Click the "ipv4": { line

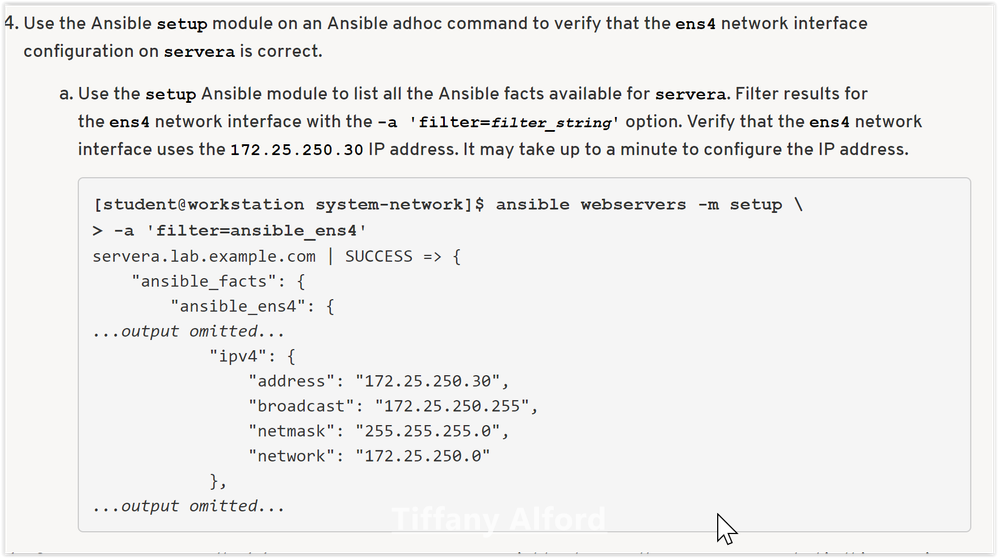click(x=252, y=356)
